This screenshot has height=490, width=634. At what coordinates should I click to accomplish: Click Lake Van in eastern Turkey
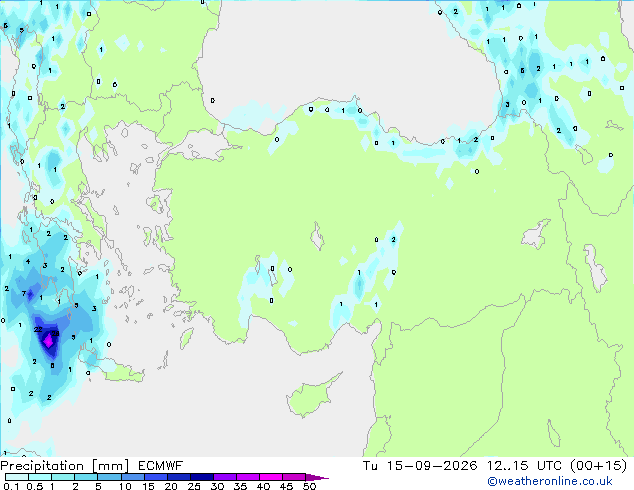pos(536,234)
